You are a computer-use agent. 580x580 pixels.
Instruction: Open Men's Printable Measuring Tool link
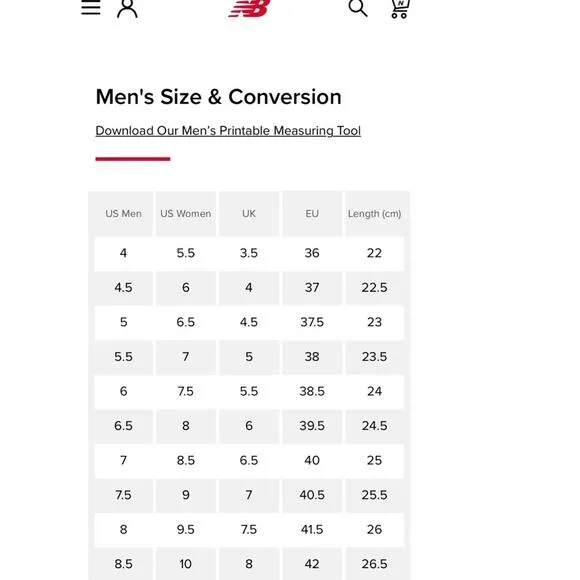(x=228, y=131)
